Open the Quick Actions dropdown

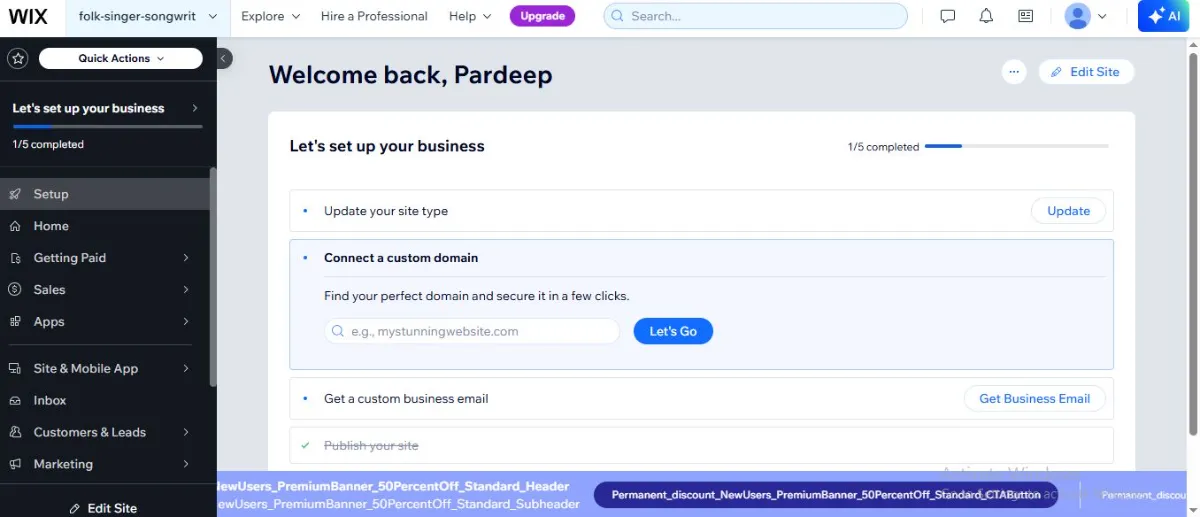pos(120,58)
